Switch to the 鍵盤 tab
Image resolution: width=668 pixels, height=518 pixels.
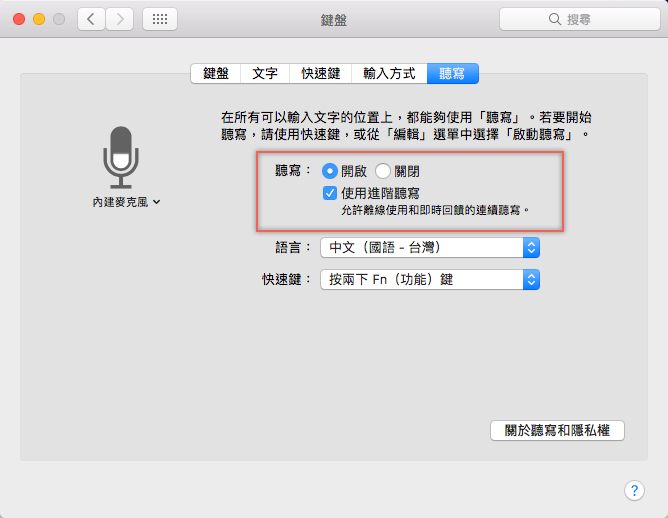pyautogui.click(x=216, y=73)
